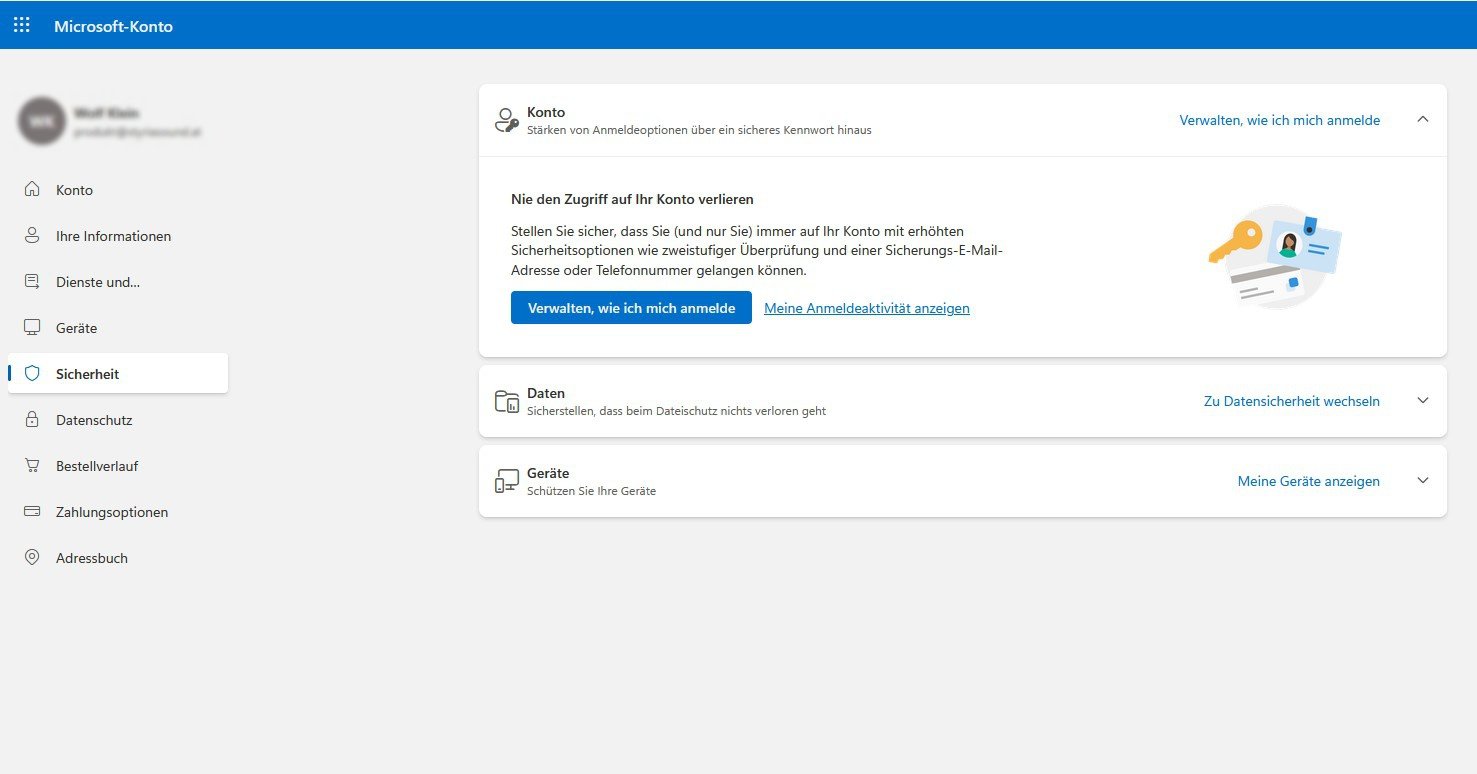
Task: Click Meine Anmeldeaktivität anzeigen link
Action: (x=867, y=308)
